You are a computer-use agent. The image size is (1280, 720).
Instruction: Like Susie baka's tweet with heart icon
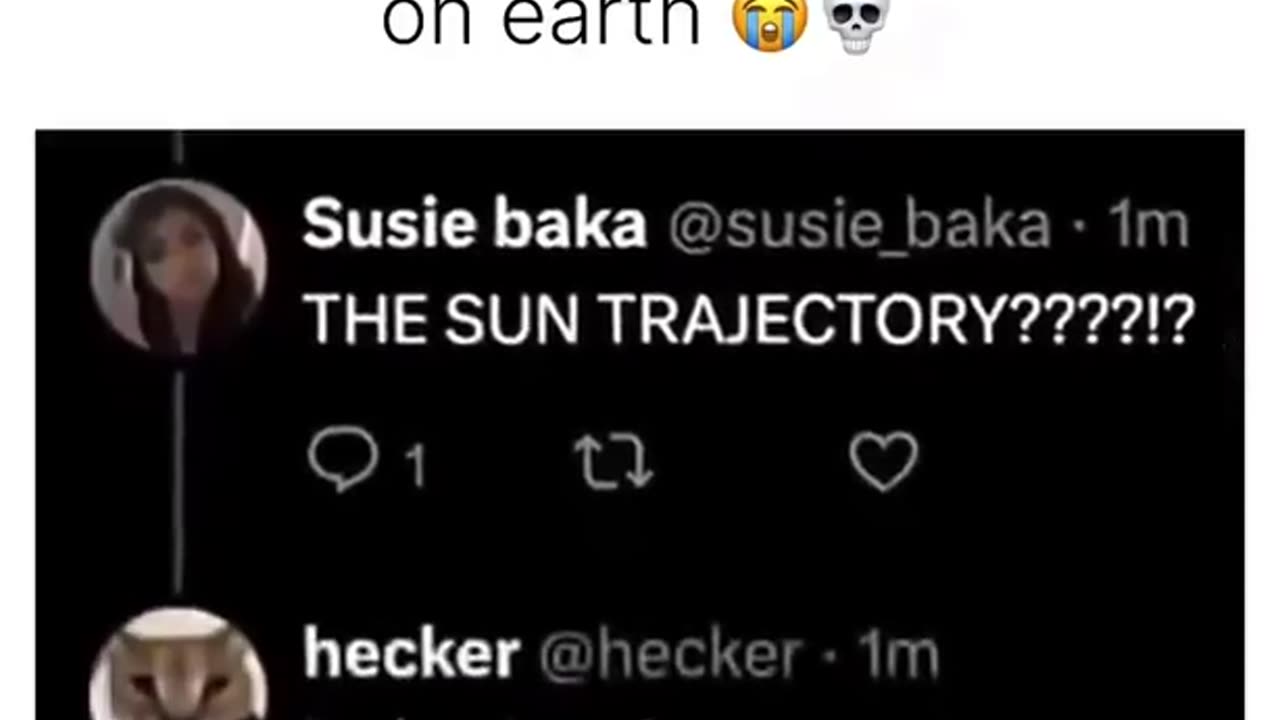tap(884, 462)
